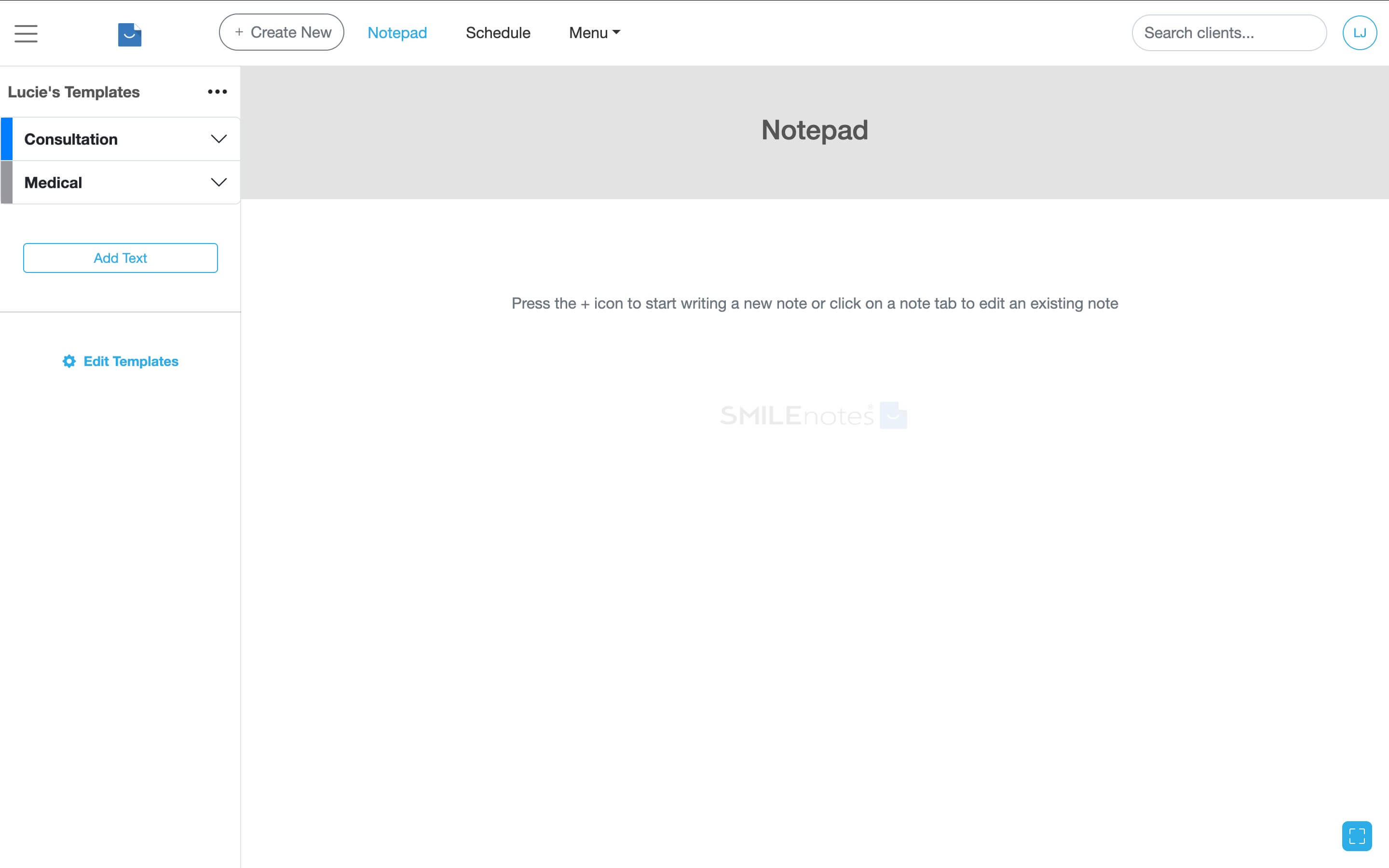
Task: Expand the Consultation template chevron
Action: (218, 138)
